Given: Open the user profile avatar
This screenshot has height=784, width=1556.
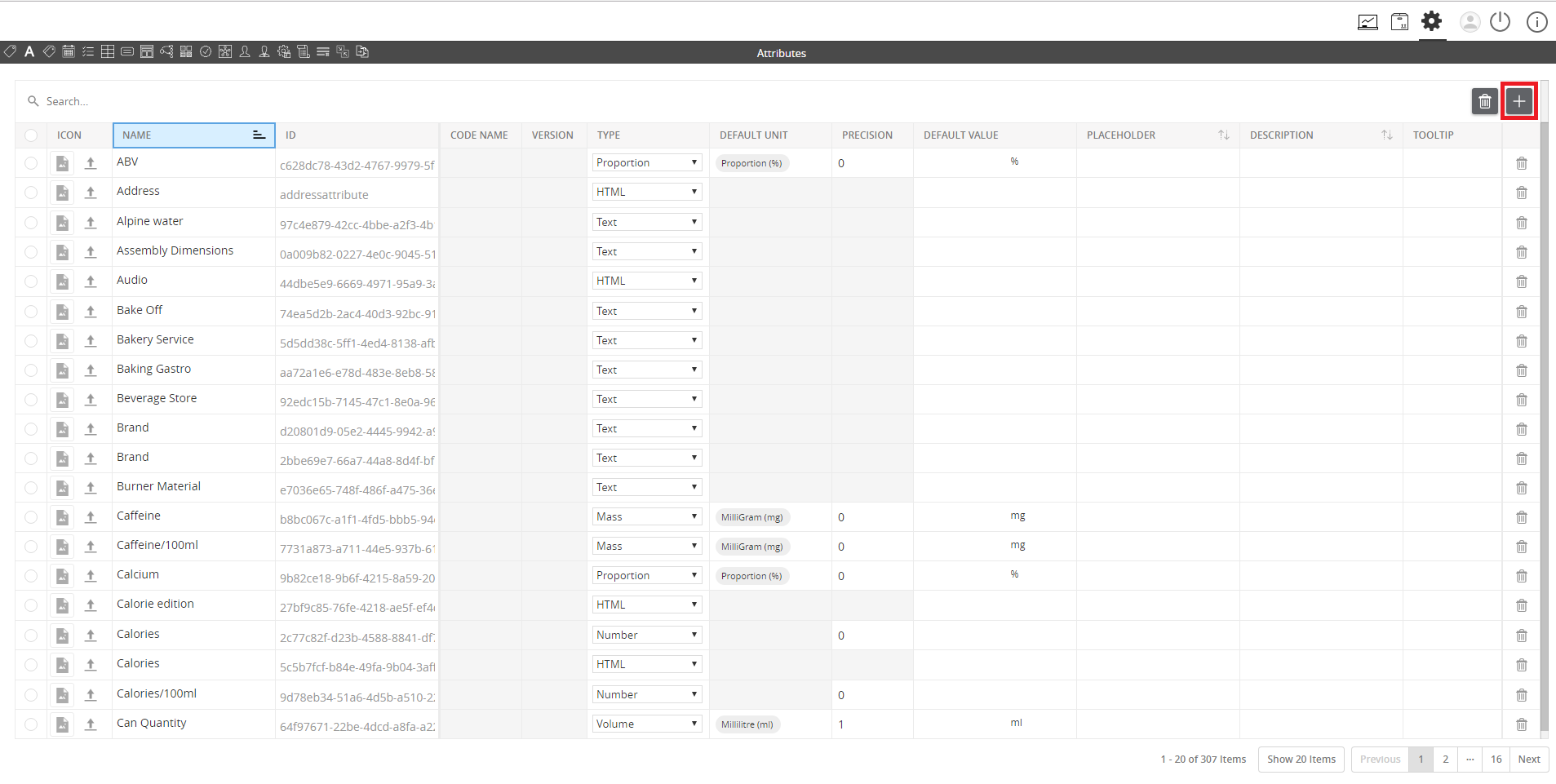Looking at the screenshot, I should click(1470, 22).
